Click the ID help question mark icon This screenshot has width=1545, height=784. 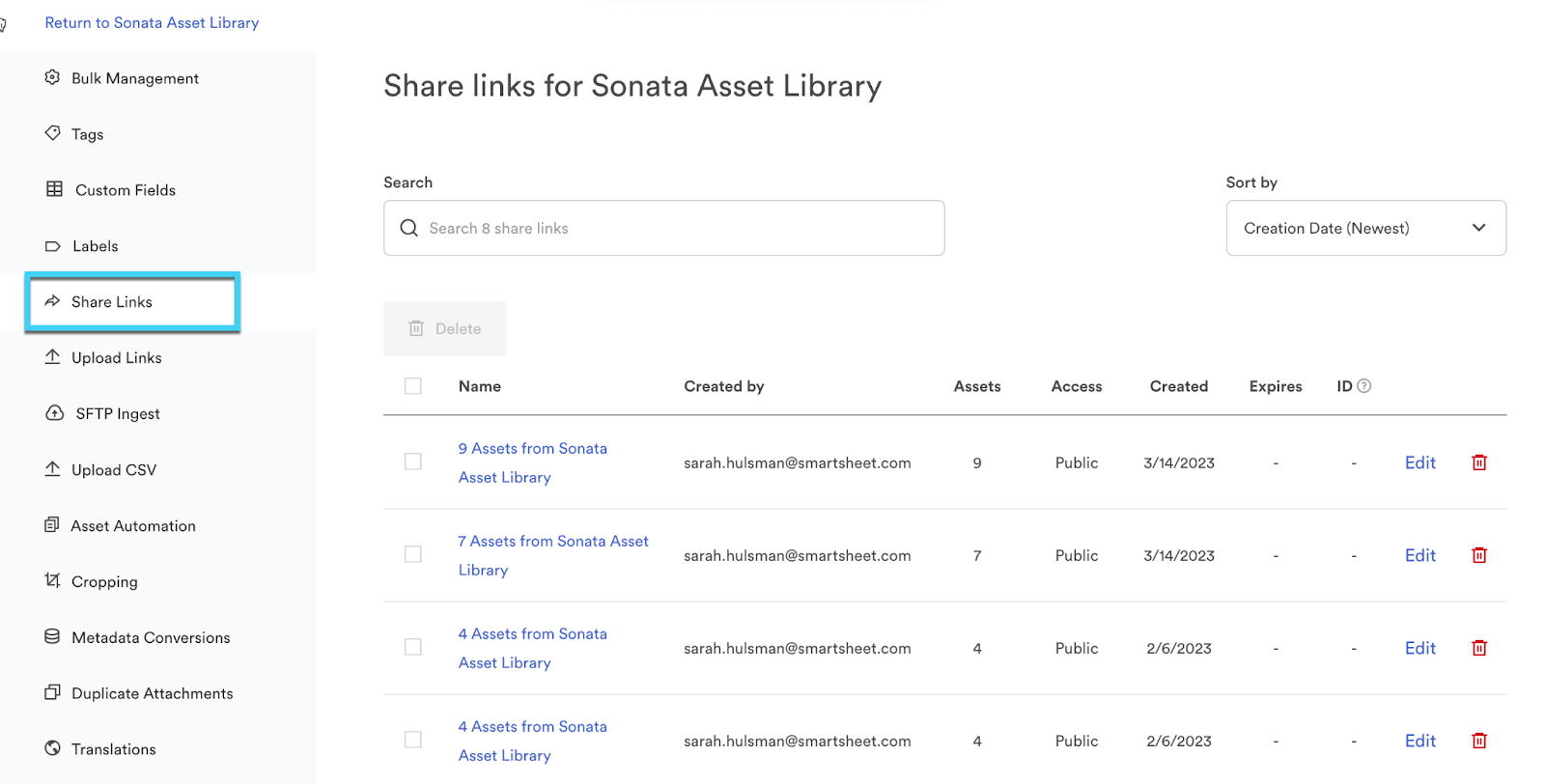coord(1363,386)
